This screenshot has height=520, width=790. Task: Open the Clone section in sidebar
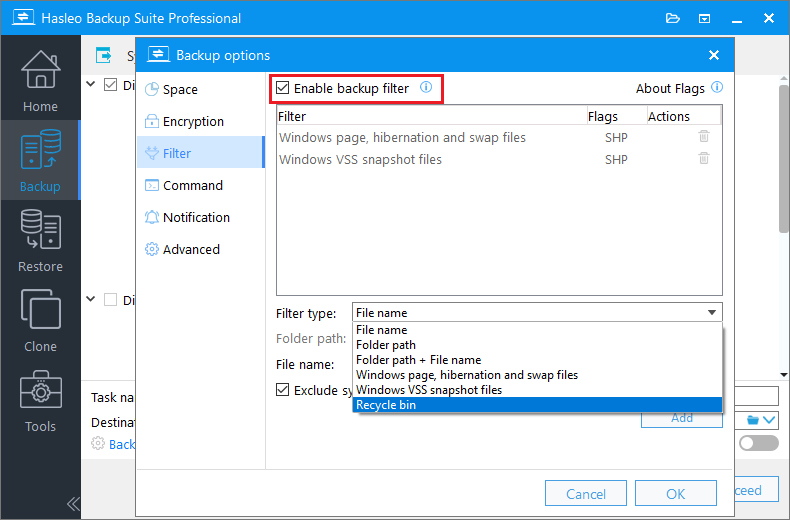click(x=40, y=320)
